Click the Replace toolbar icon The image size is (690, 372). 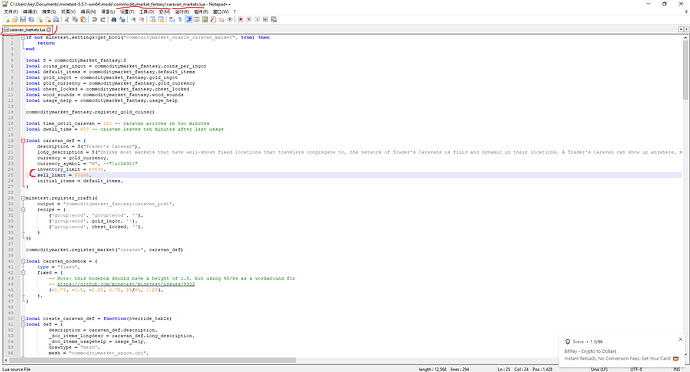[x=123, y=19]
